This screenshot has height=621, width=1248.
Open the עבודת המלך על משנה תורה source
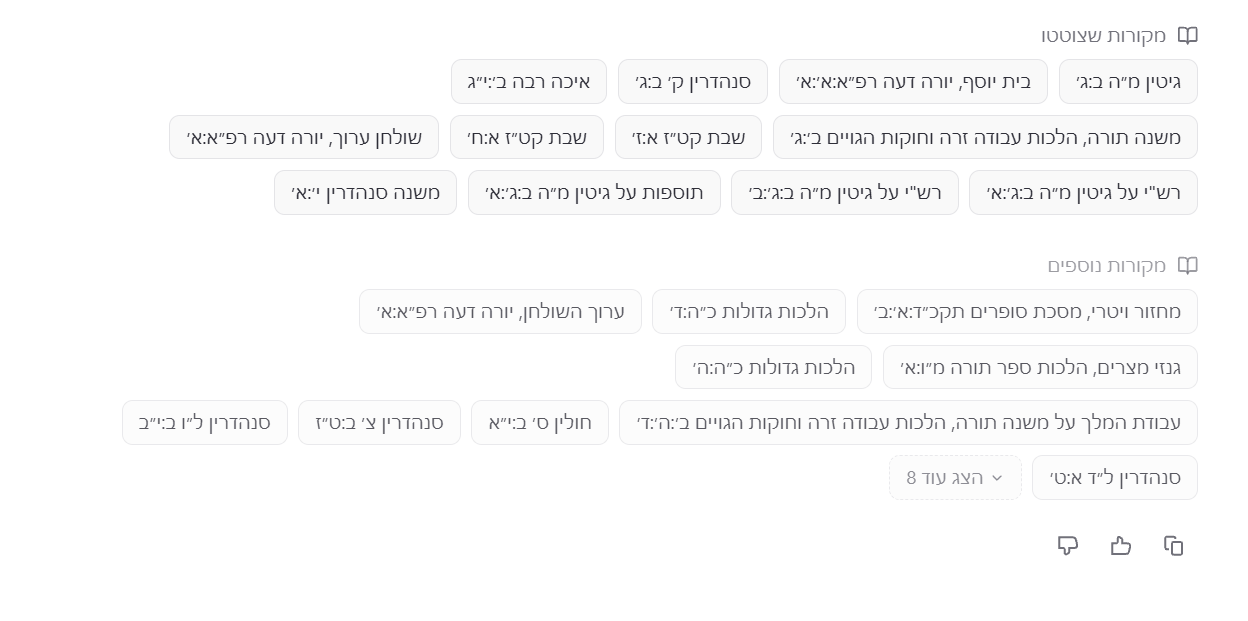coord(908,423)
